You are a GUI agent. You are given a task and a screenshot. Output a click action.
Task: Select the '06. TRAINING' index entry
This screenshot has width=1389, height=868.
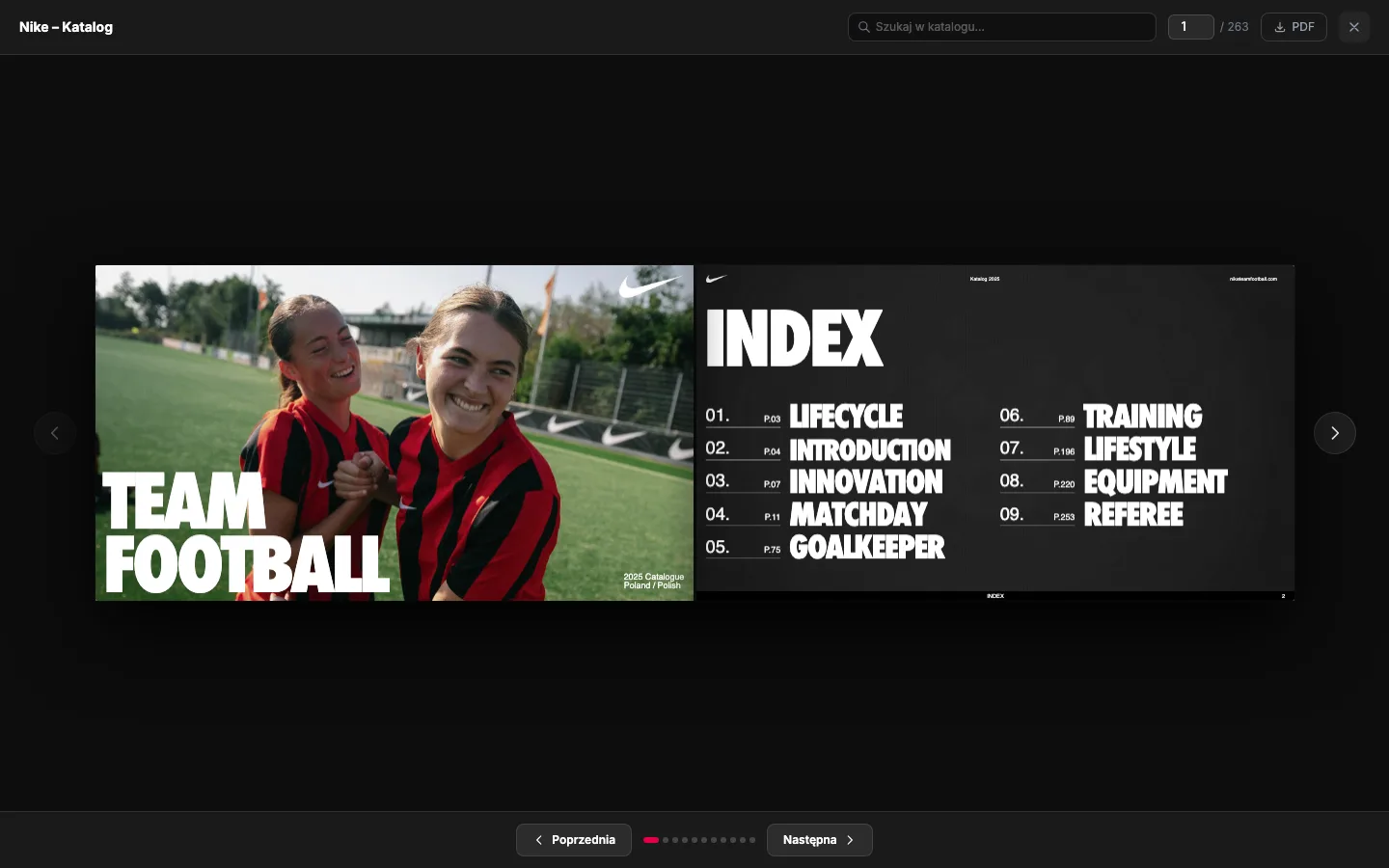(x=1101, y=416)
